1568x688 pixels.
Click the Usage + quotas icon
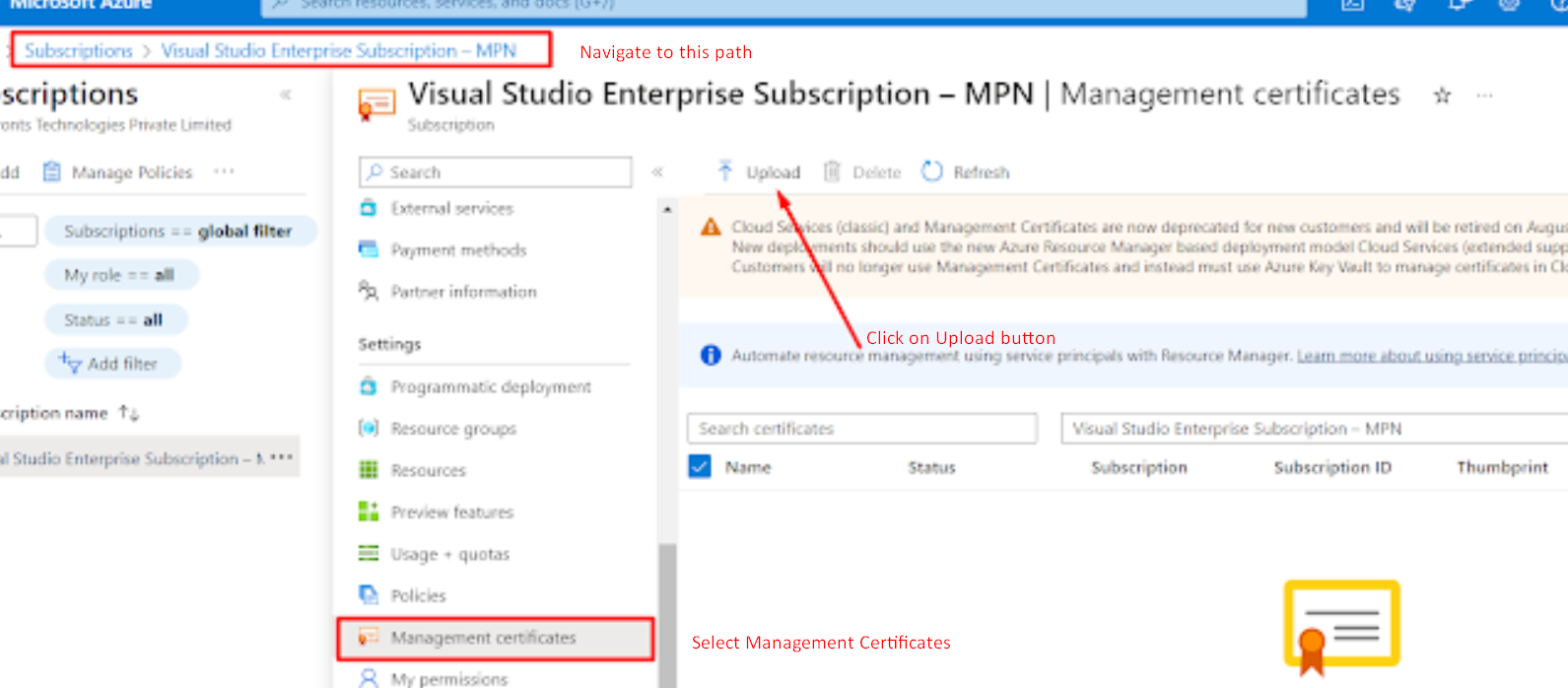tap(369, 553)
